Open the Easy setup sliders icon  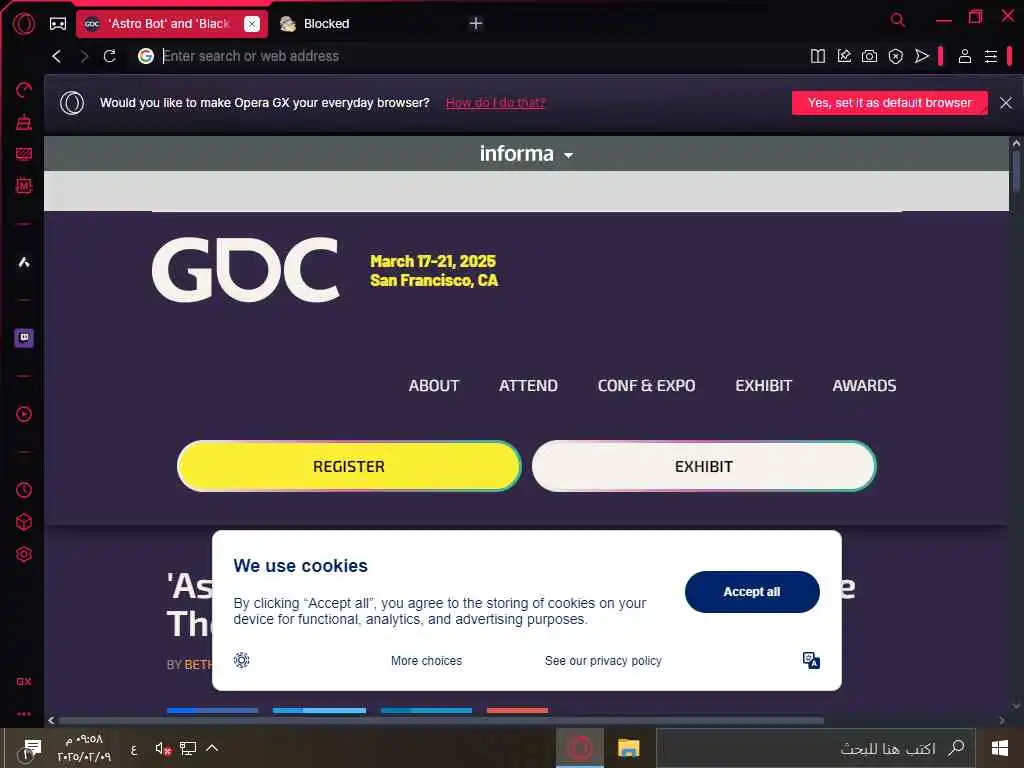pos(991,56)
